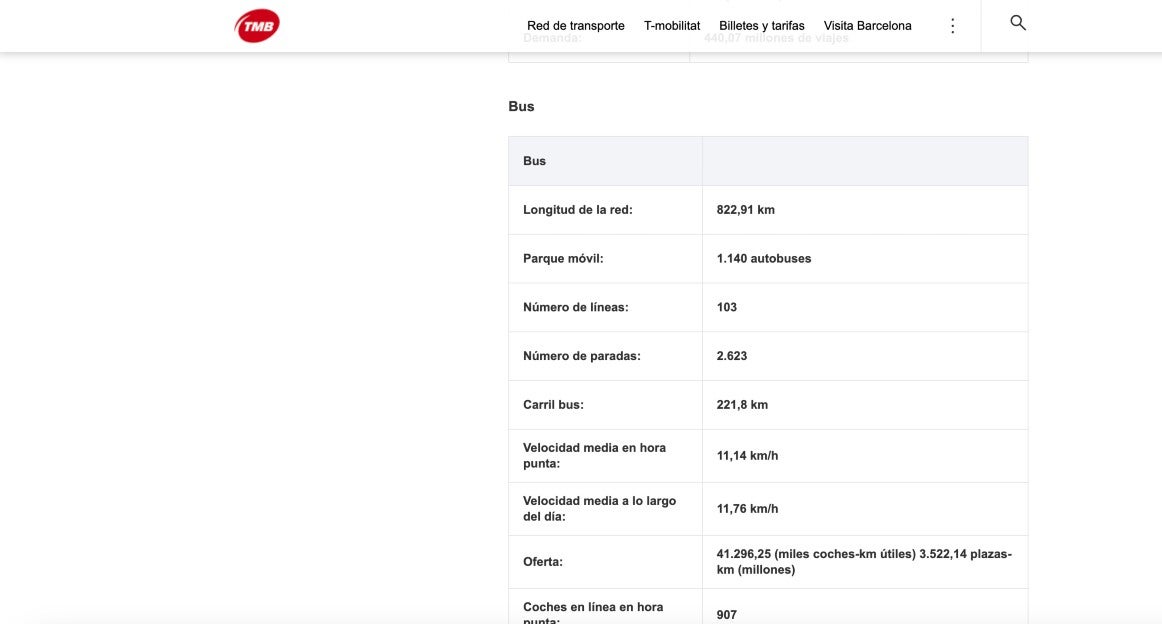Click the Bus section heading above the table

coord(521,106)
